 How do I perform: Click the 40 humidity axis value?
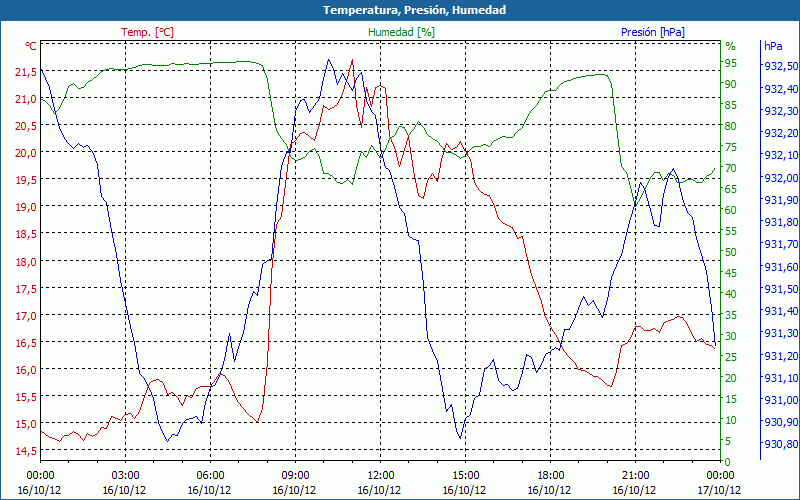click(731, 294)
